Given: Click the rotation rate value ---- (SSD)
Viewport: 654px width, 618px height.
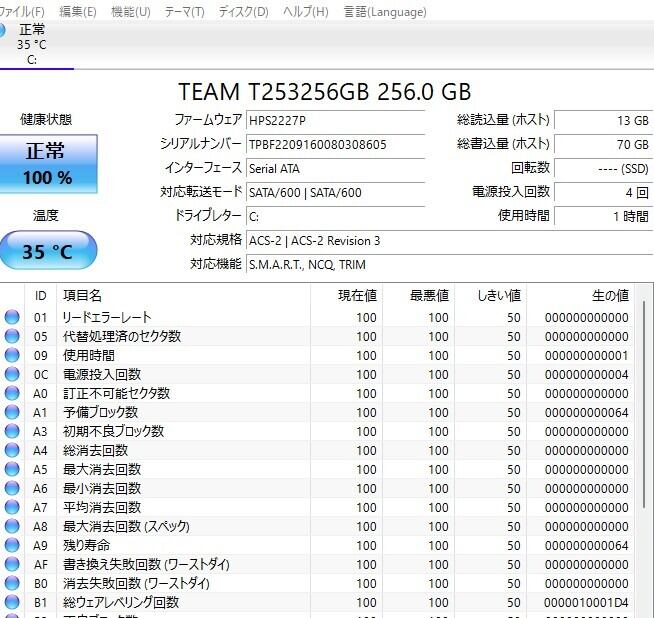Looking at the screenshot, I should (603, 169).
